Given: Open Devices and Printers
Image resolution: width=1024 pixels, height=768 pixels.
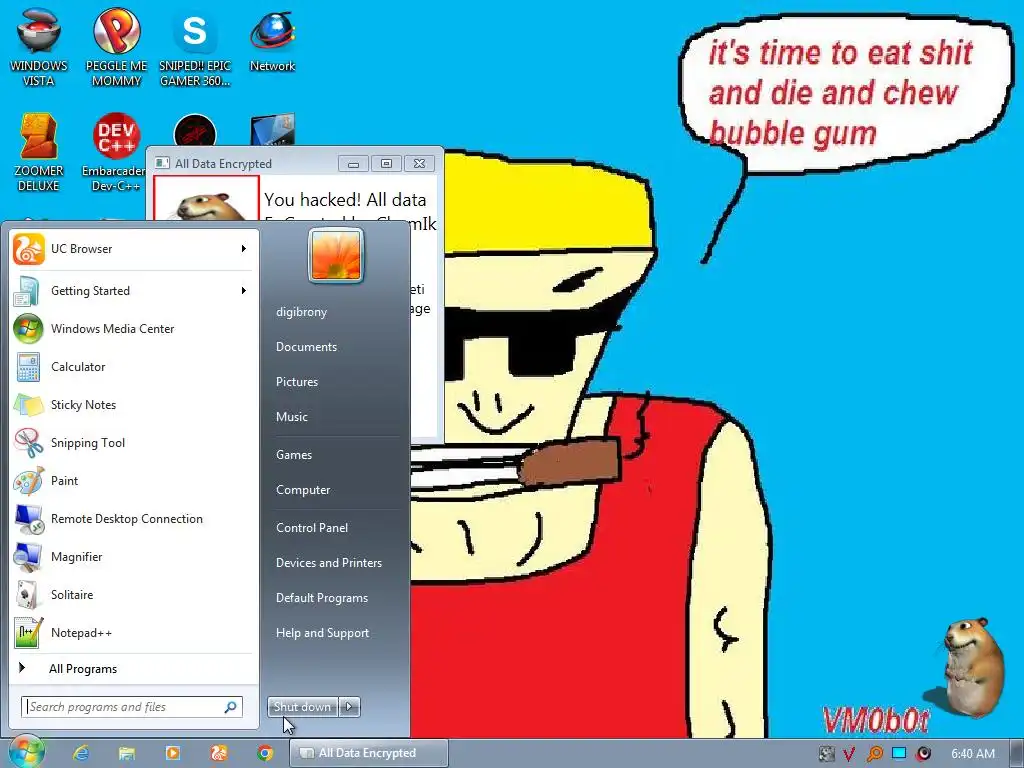Looking at the screenshot, I should (x=329, y=563).
